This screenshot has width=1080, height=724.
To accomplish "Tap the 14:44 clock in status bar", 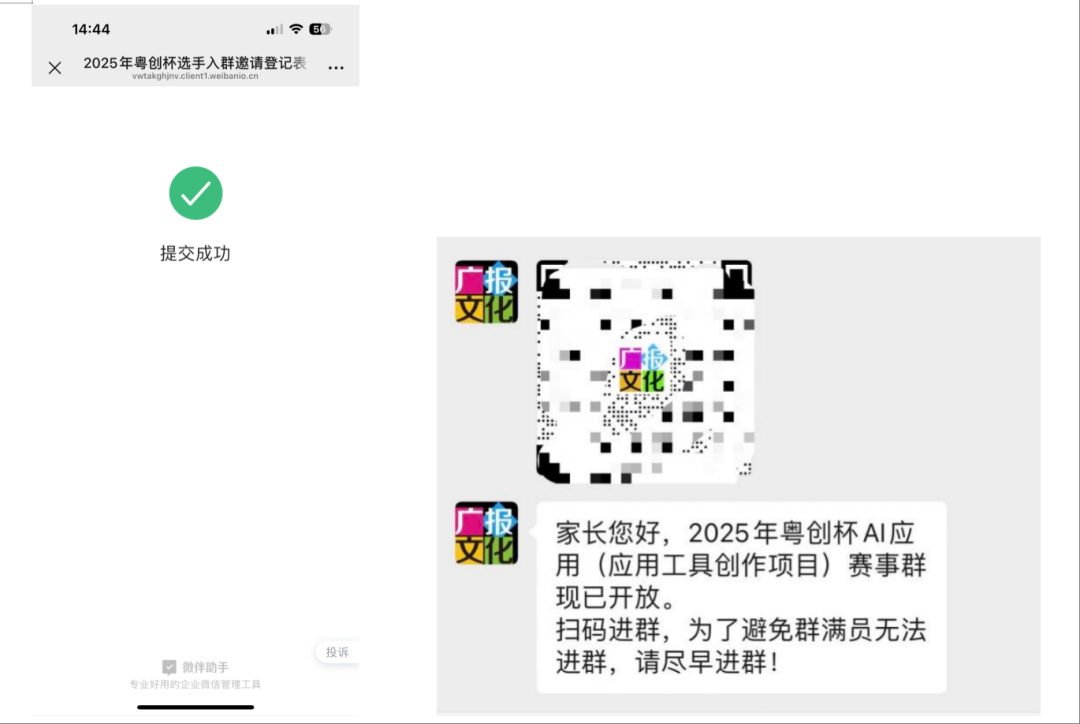I will tap(91, 29).
